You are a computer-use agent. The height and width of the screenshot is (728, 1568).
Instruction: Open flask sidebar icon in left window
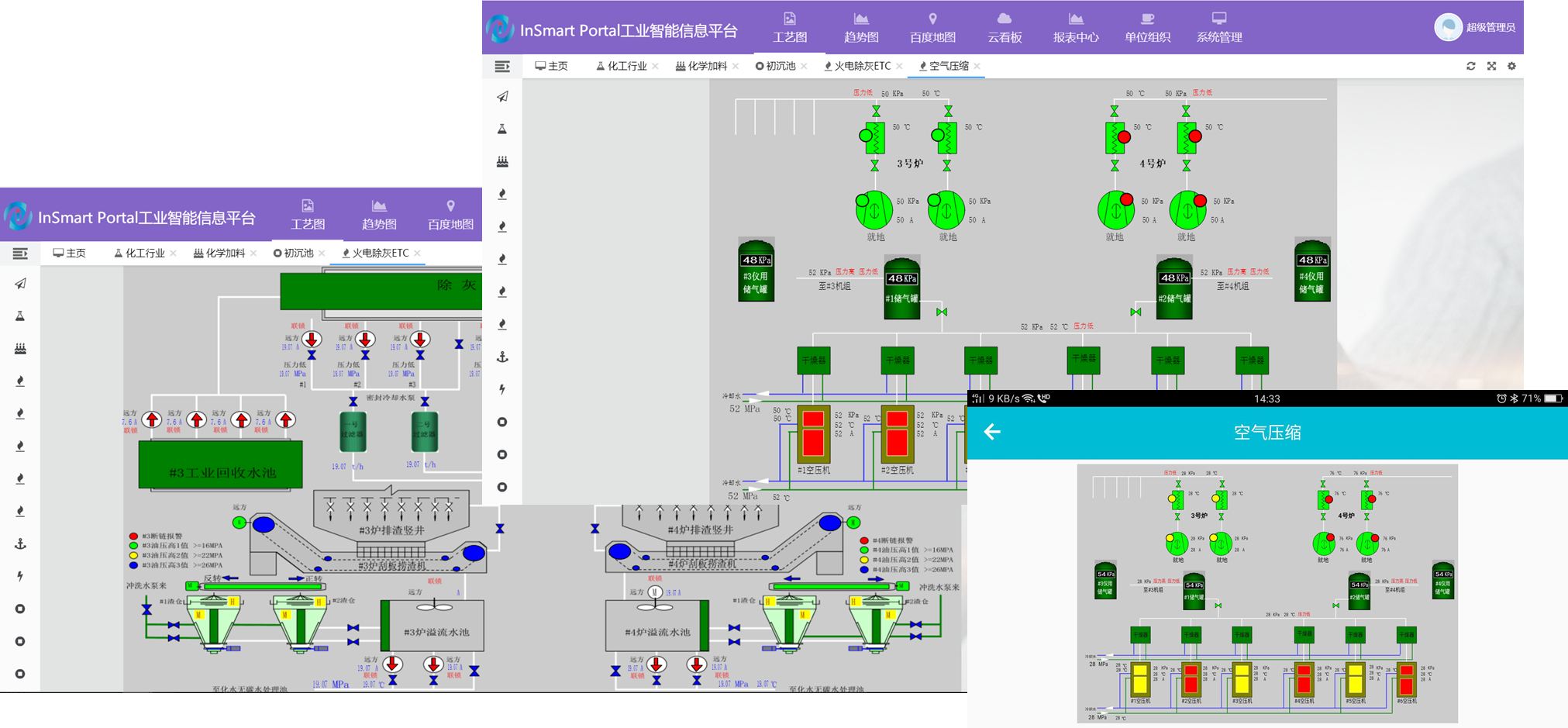[20, 316]
